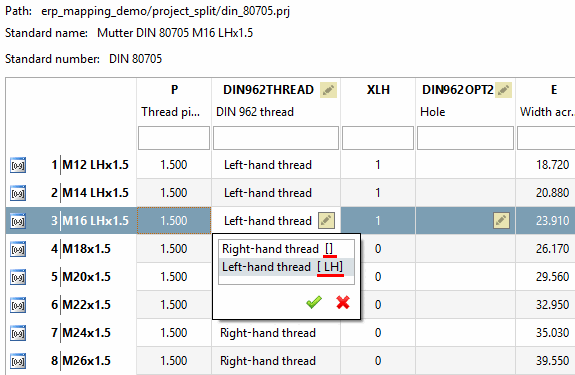The width and height of the screenshot is (575, 375).
Task: Click the row icon for M26x1.5
Action: [18, 361]
